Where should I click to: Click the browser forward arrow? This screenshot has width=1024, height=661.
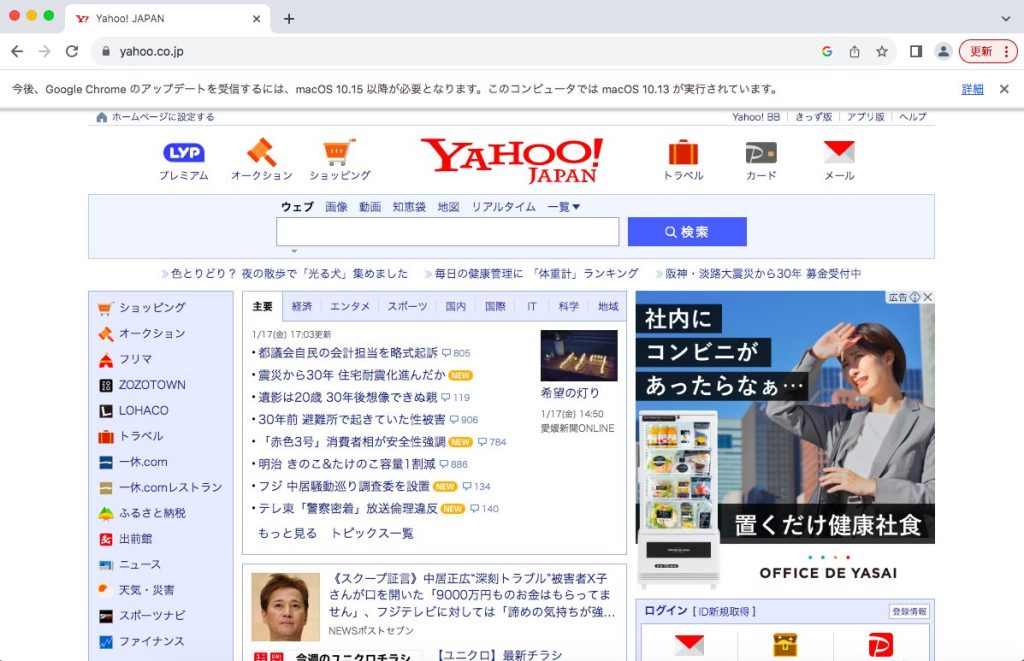(x=44, y=52)
